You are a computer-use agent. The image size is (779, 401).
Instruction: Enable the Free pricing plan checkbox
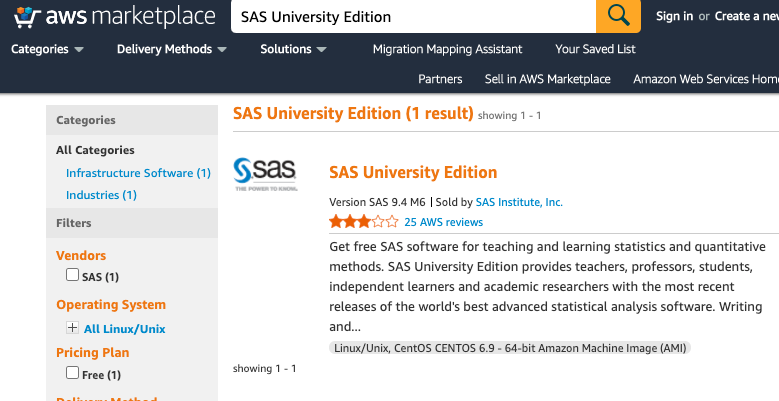coord(72,373)
